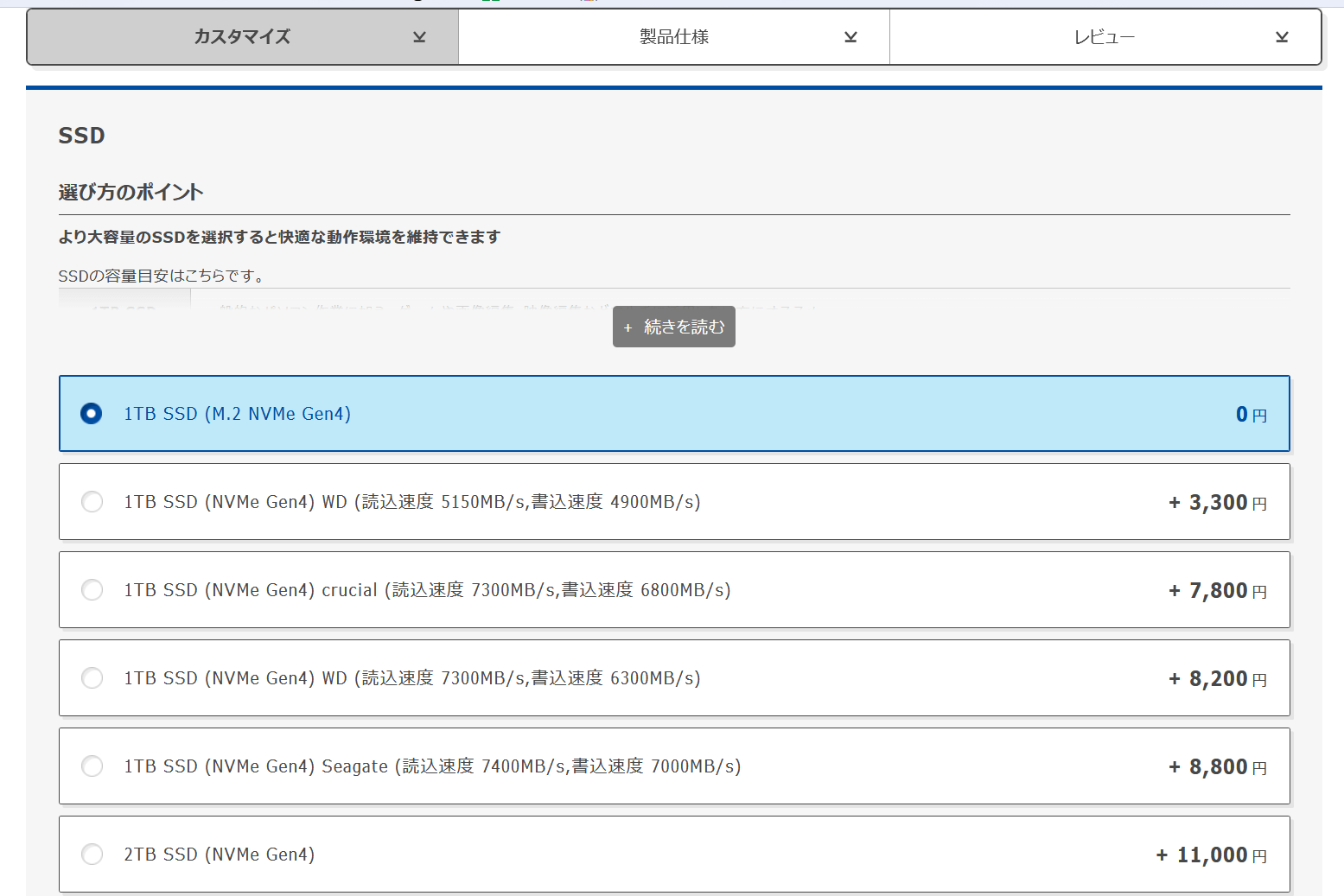The height and width of the screenshot is (896, 1344).
Task: Click the + 3,300円 price label
Action: 1218,503
